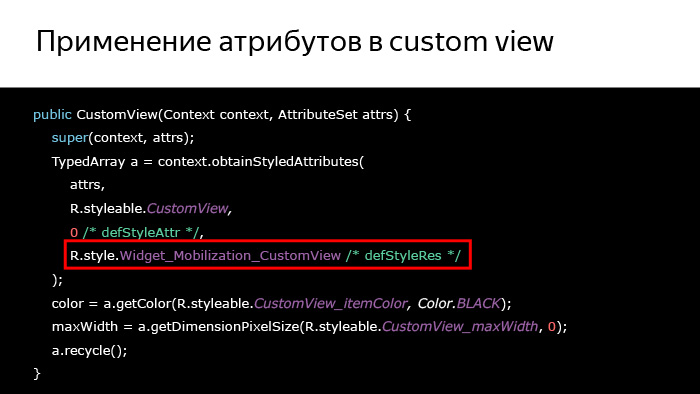Click the "TypedArray a = context.obtainStyledAttributes(" line
Viewport: 700px width, 394px height.
coord(208,162)
